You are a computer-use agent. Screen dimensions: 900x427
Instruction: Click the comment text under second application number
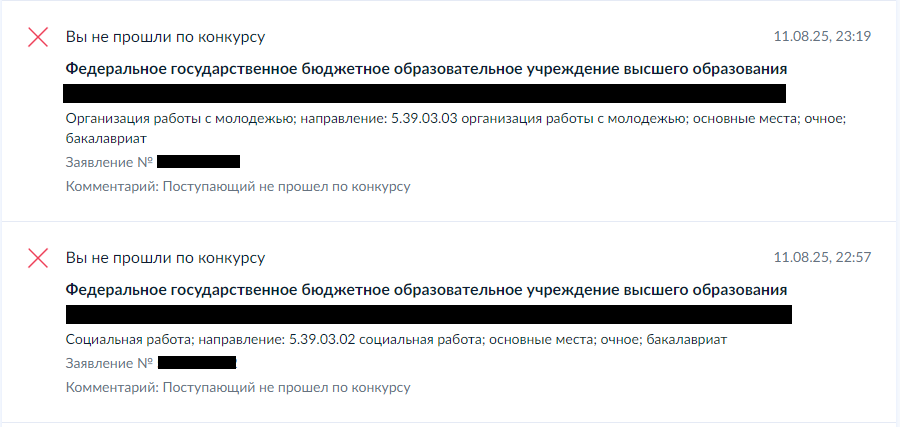(x=238, y=387)
